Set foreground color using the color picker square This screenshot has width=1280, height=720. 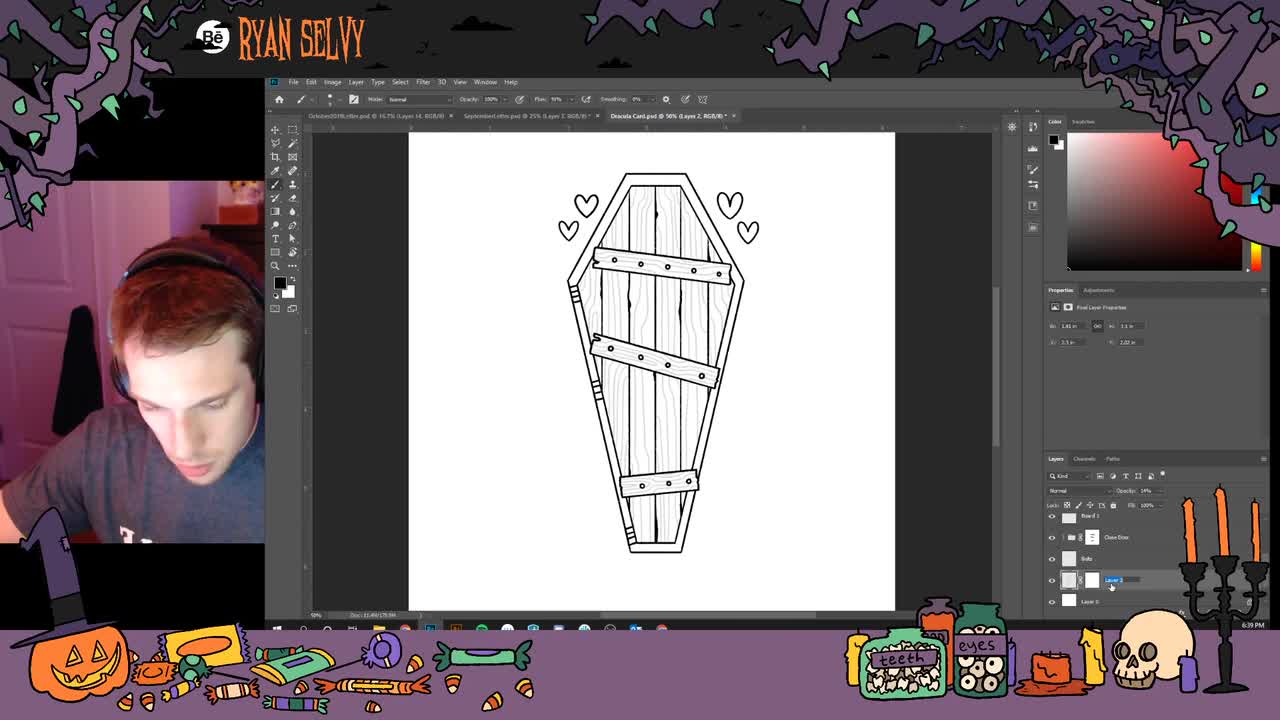tap(280, 284)
